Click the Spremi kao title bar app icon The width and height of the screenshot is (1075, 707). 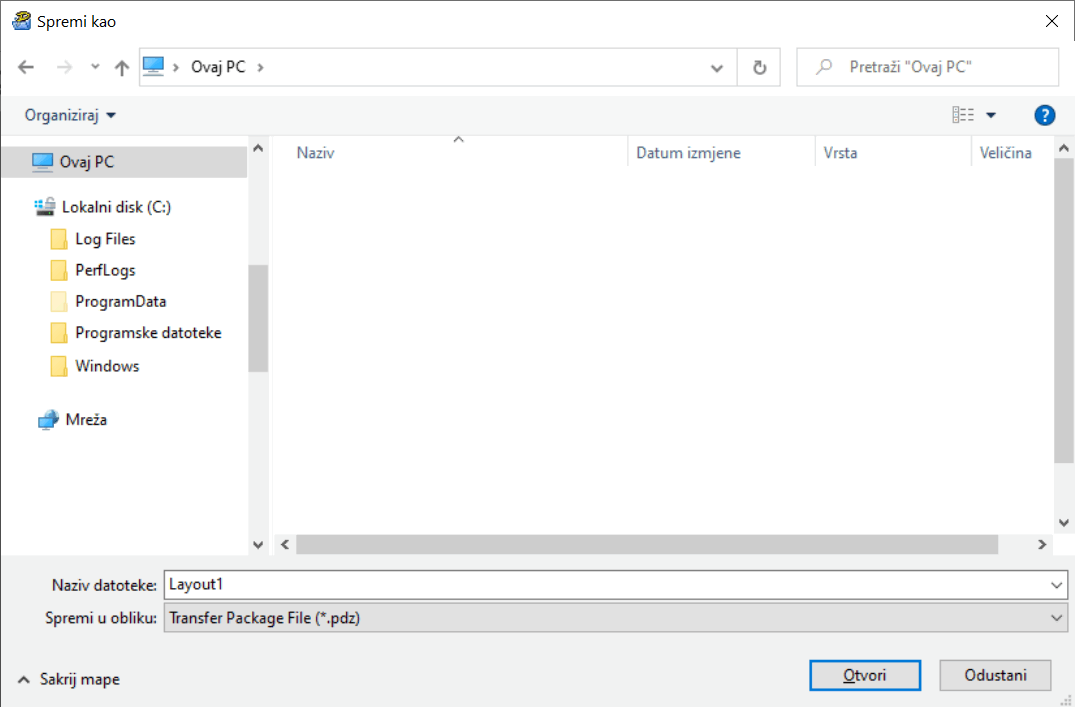[22, 21]
